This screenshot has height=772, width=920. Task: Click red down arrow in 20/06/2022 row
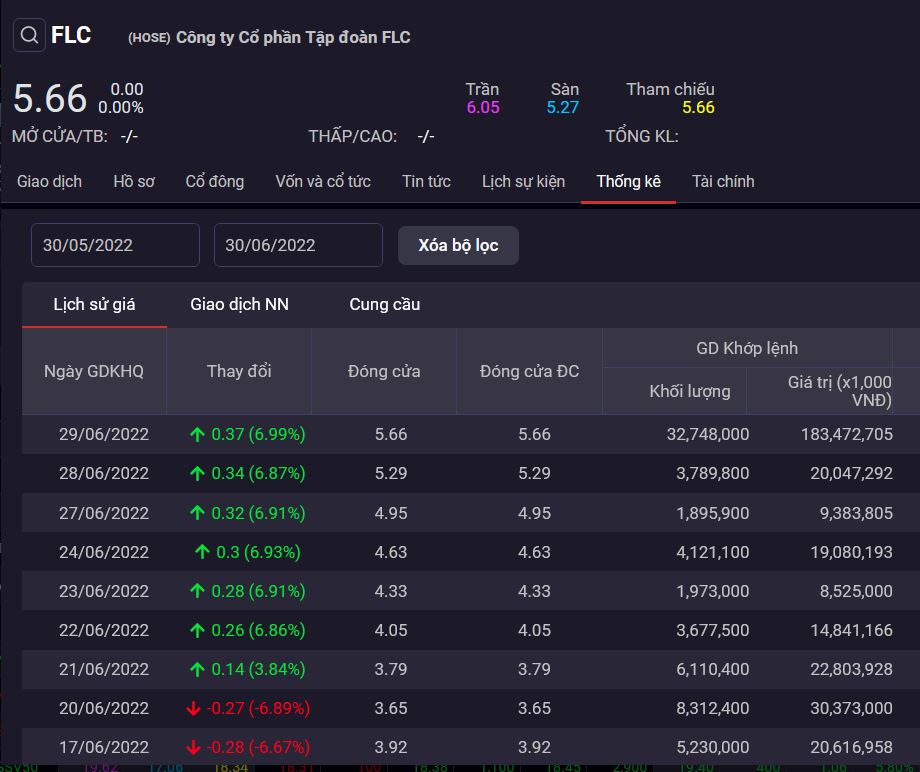click(x=193, y=708)
